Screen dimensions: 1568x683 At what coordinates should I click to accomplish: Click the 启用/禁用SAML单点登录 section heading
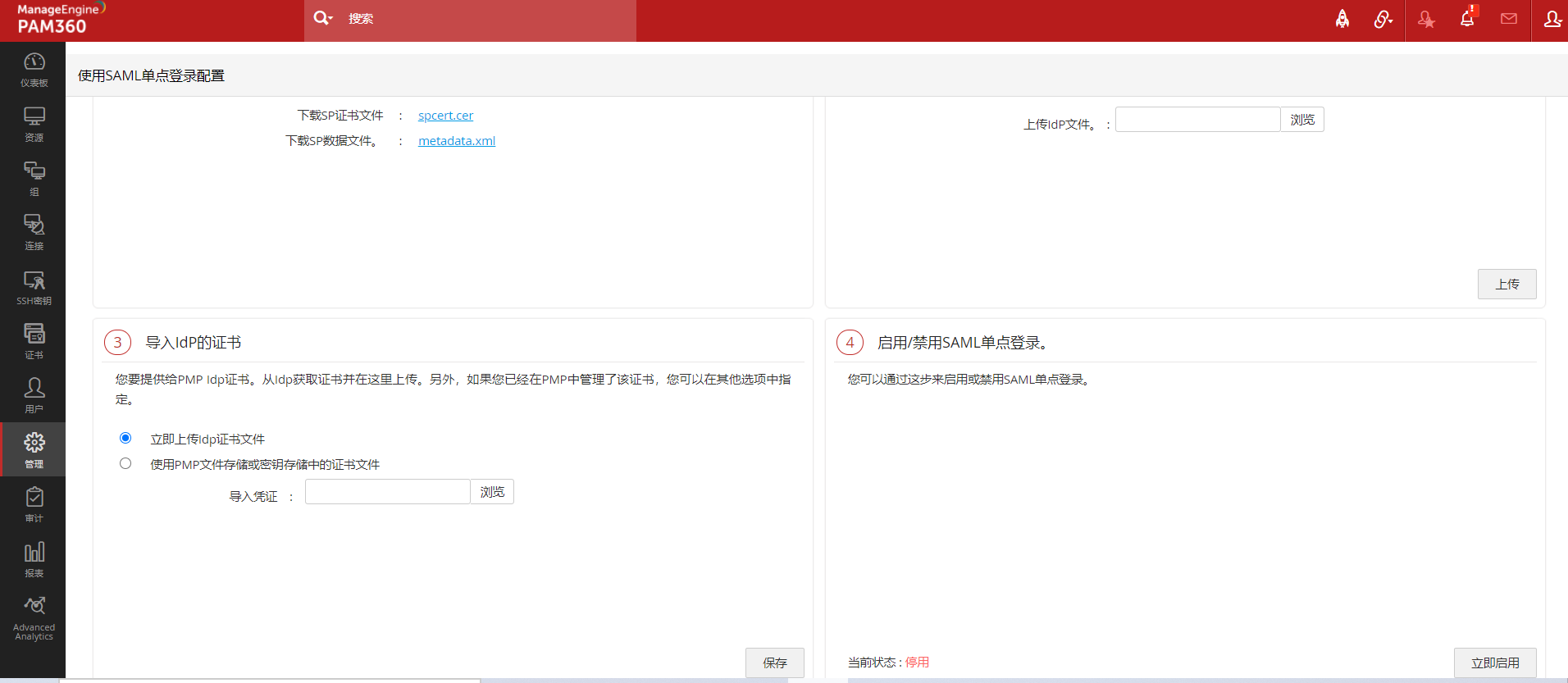[963, 343]
